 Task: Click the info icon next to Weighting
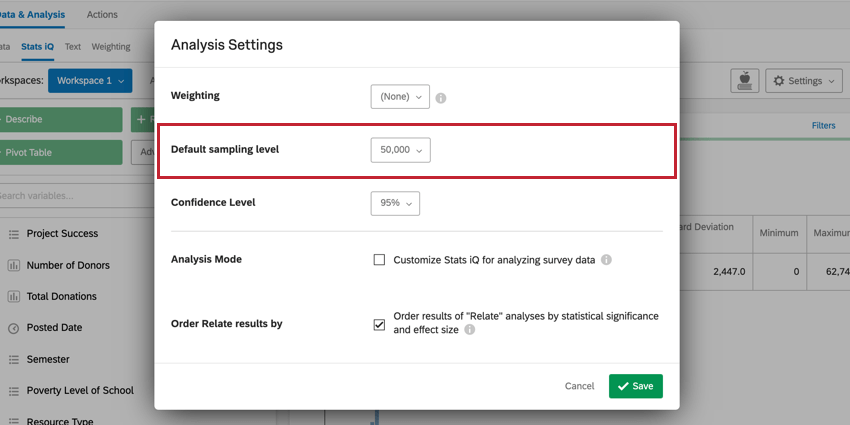[441, 98]
